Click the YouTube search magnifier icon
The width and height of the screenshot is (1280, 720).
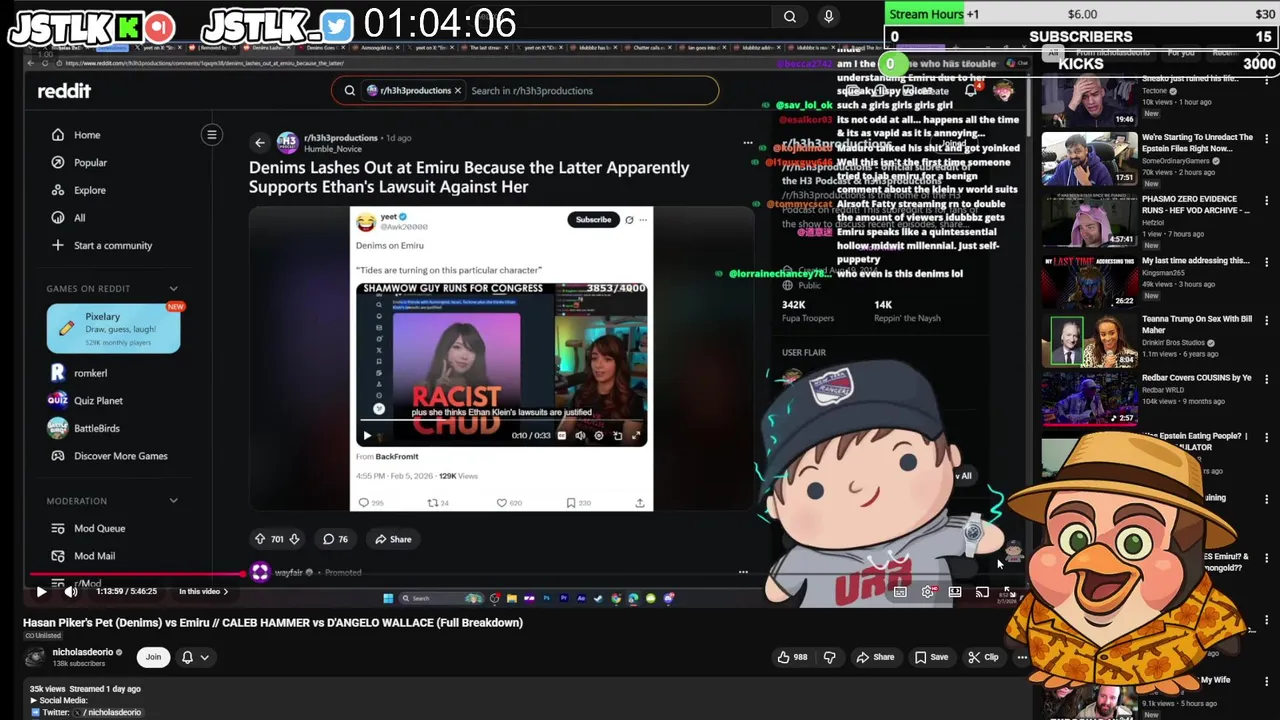click(x=790, y=16)
